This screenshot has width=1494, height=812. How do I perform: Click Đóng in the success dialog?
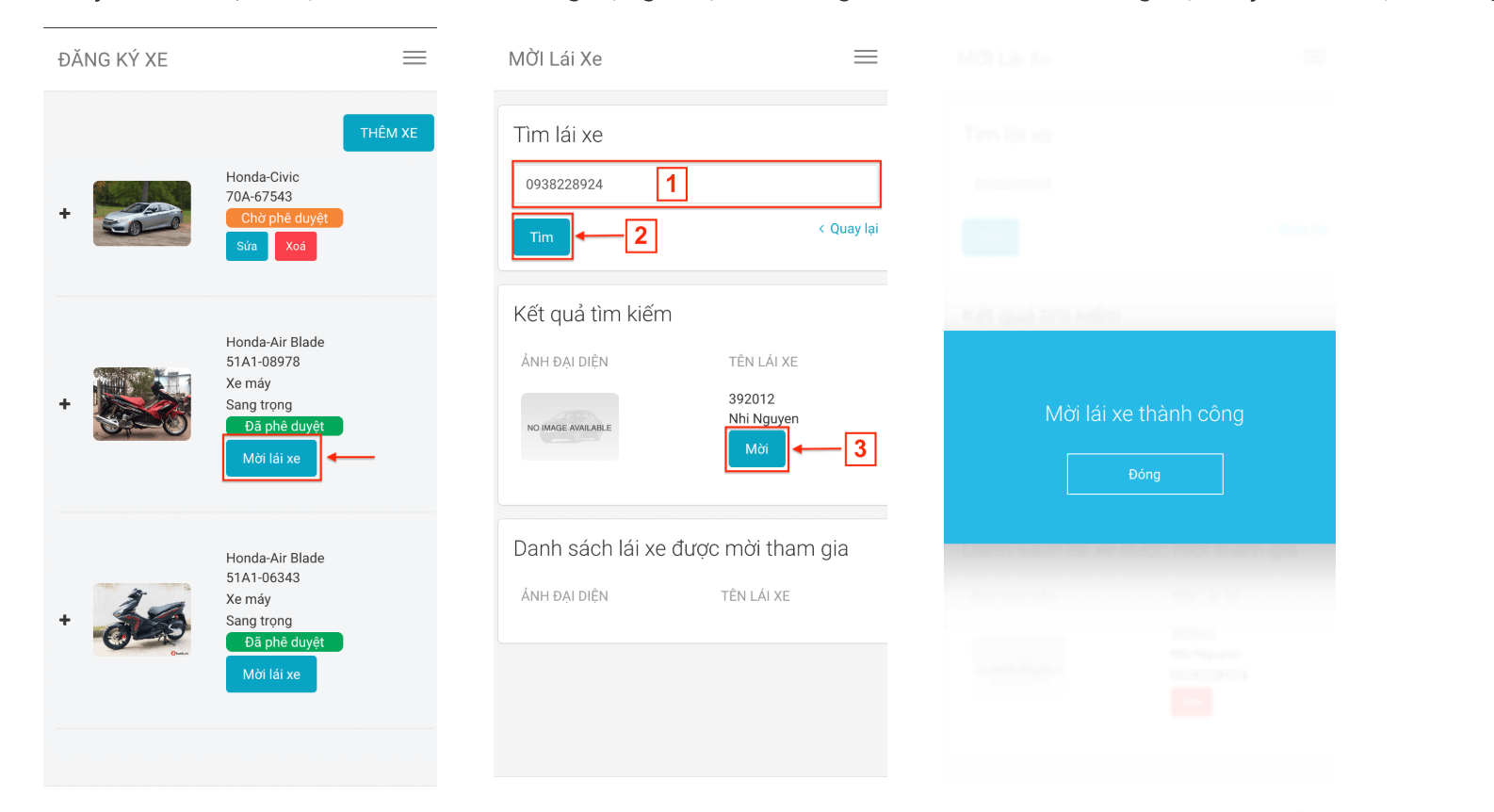click(x=1145, y=474)
